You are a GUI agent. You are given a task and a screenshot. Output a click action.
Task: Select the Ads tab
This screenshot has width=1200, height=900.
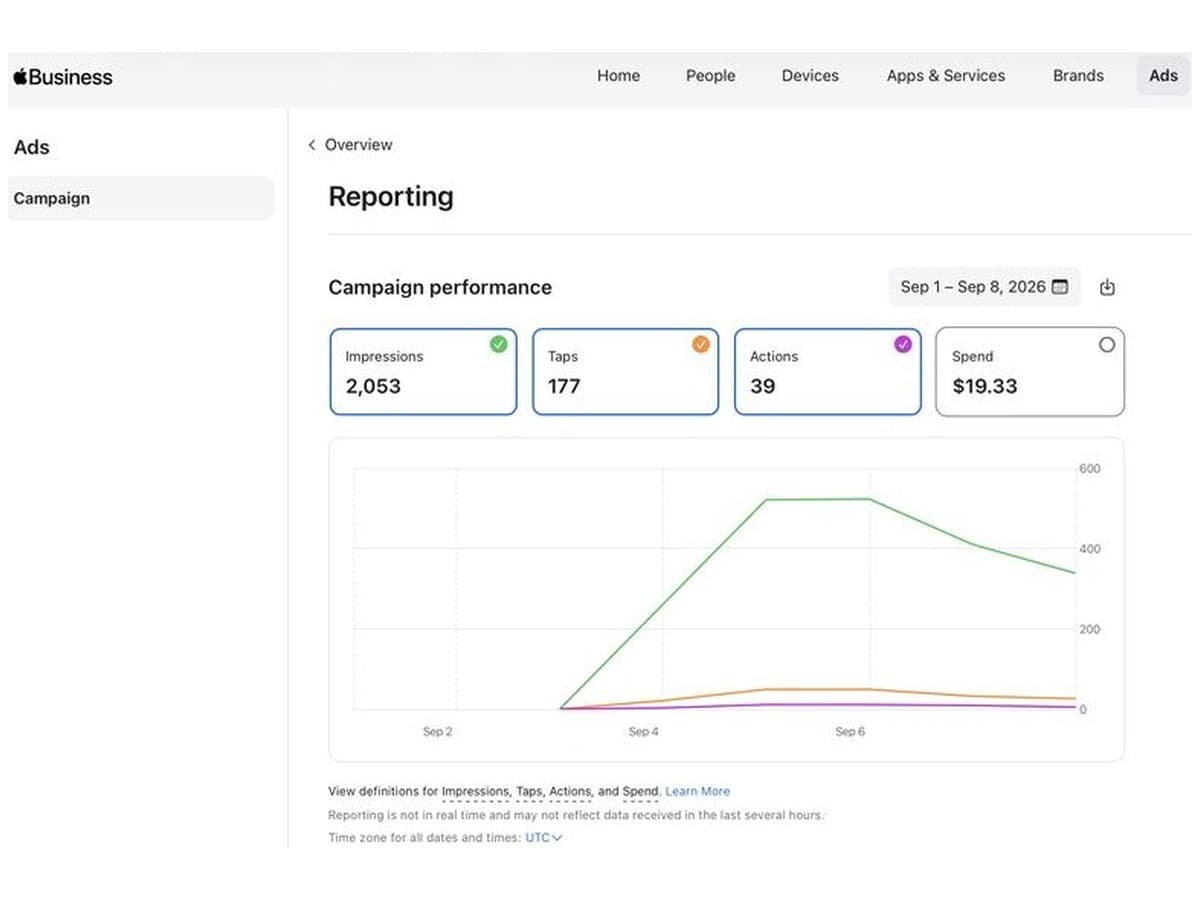pos(1163,76)
